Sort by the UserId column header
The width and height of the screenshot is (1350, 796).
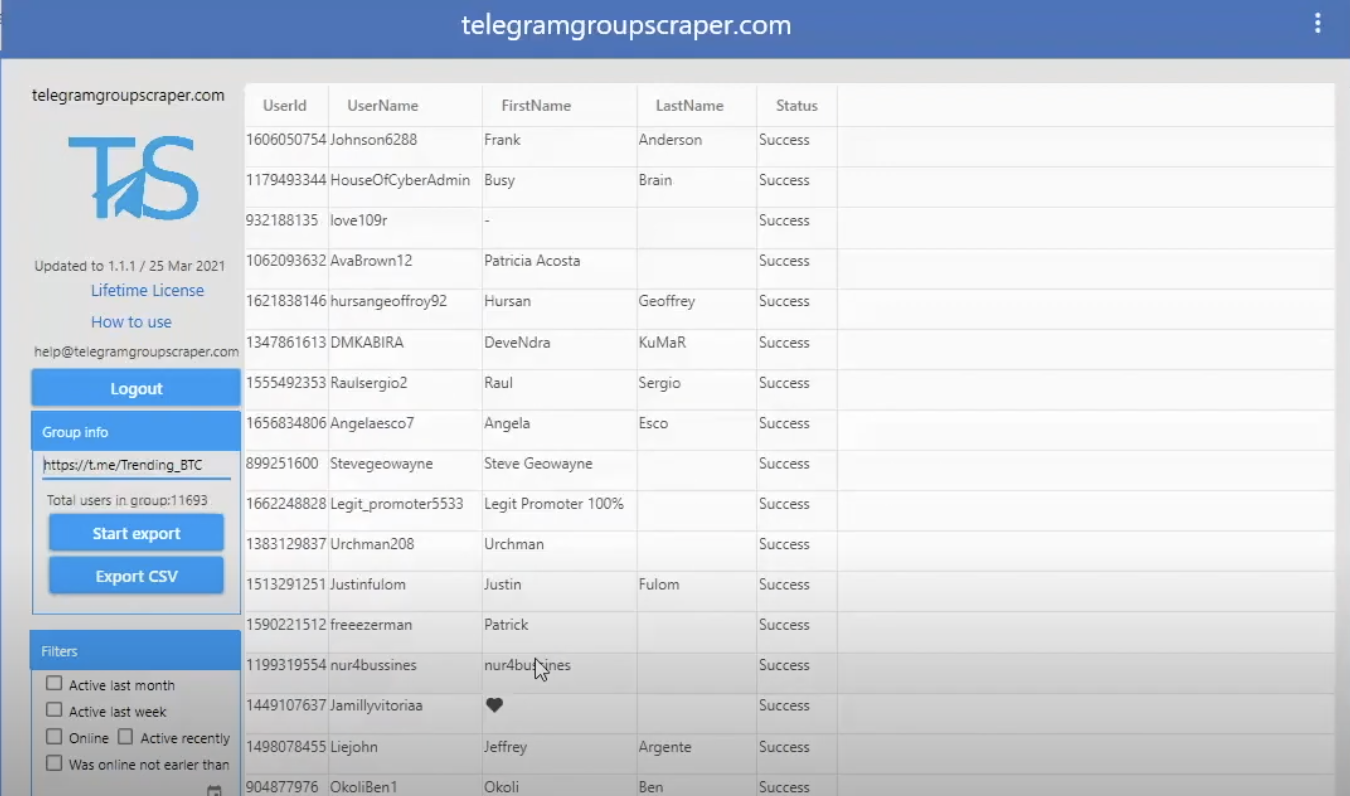click(x=285, y=105)
